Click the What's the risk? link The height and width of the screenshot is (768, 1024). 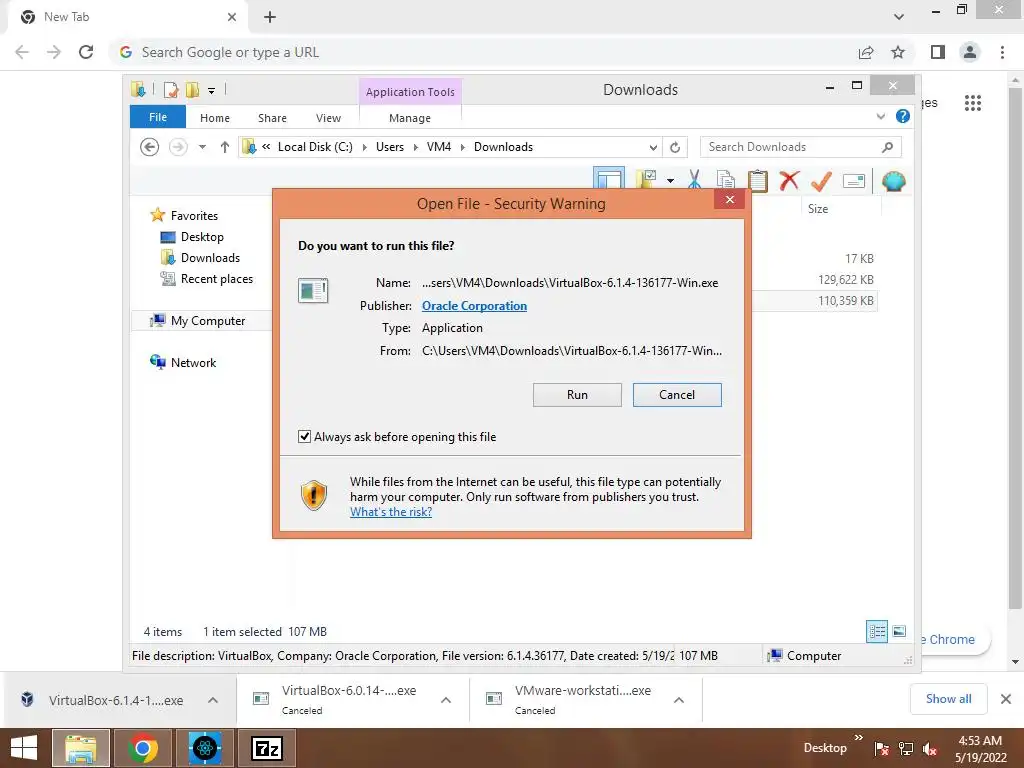(391, 512)
